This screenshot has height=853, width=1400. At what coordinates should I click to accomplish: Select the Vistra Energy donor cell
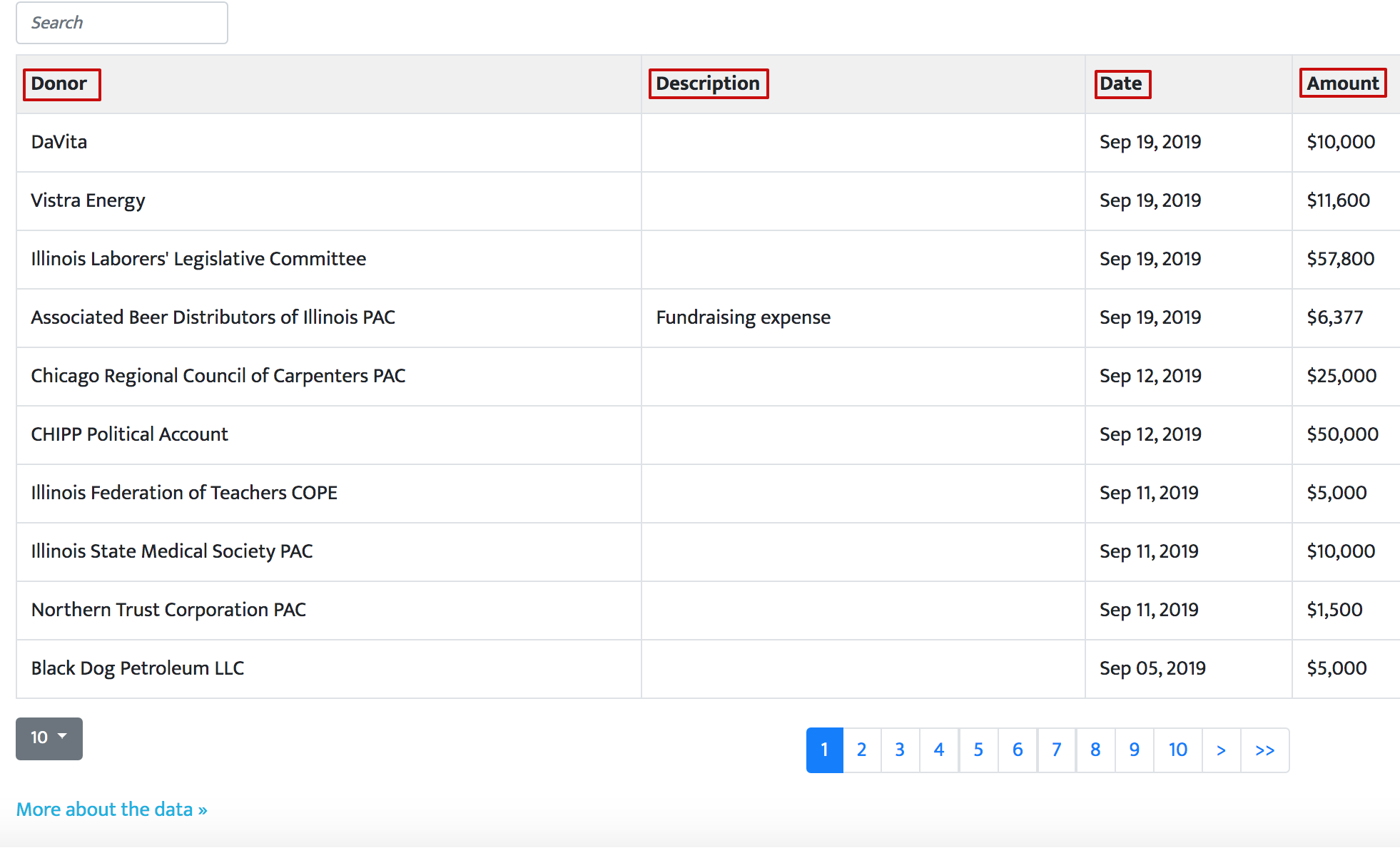coord(329,201)
